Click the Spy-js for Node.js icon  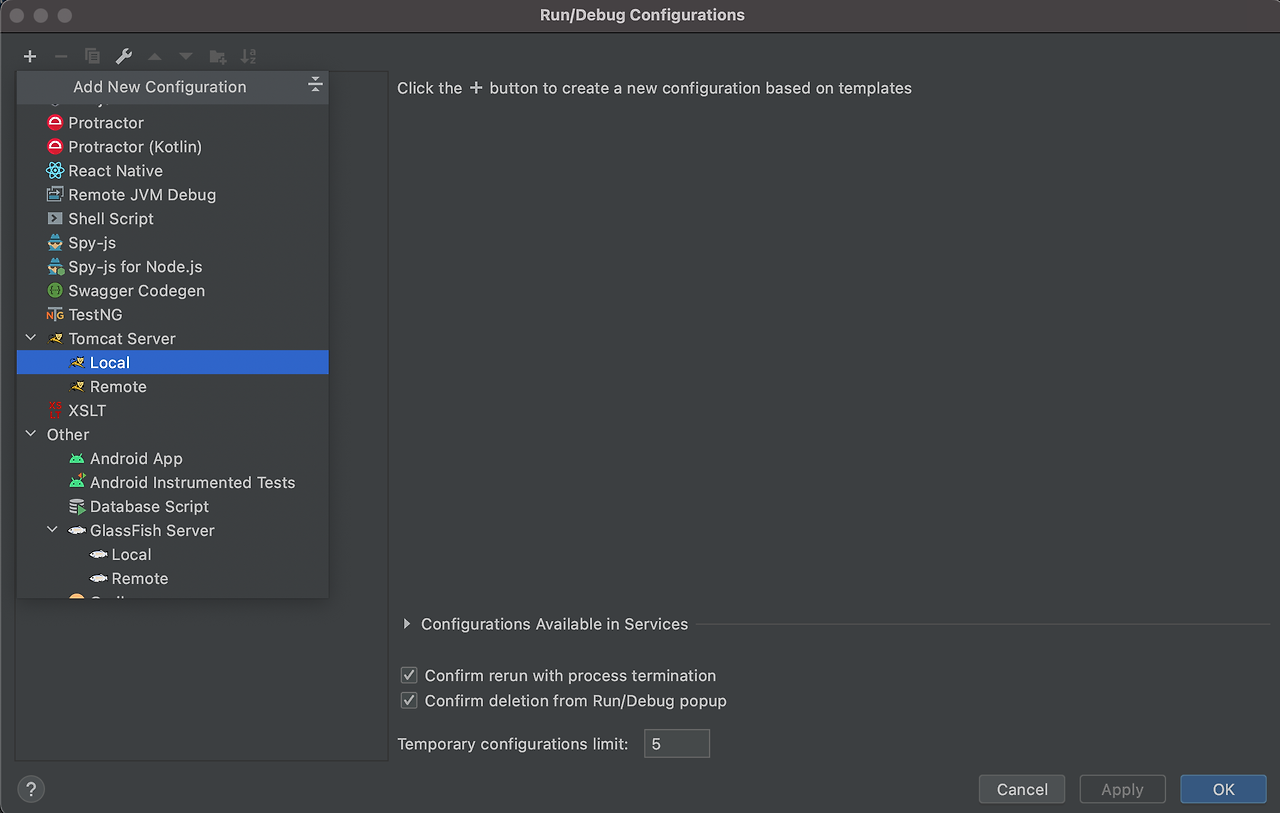(x=55, y=267)
